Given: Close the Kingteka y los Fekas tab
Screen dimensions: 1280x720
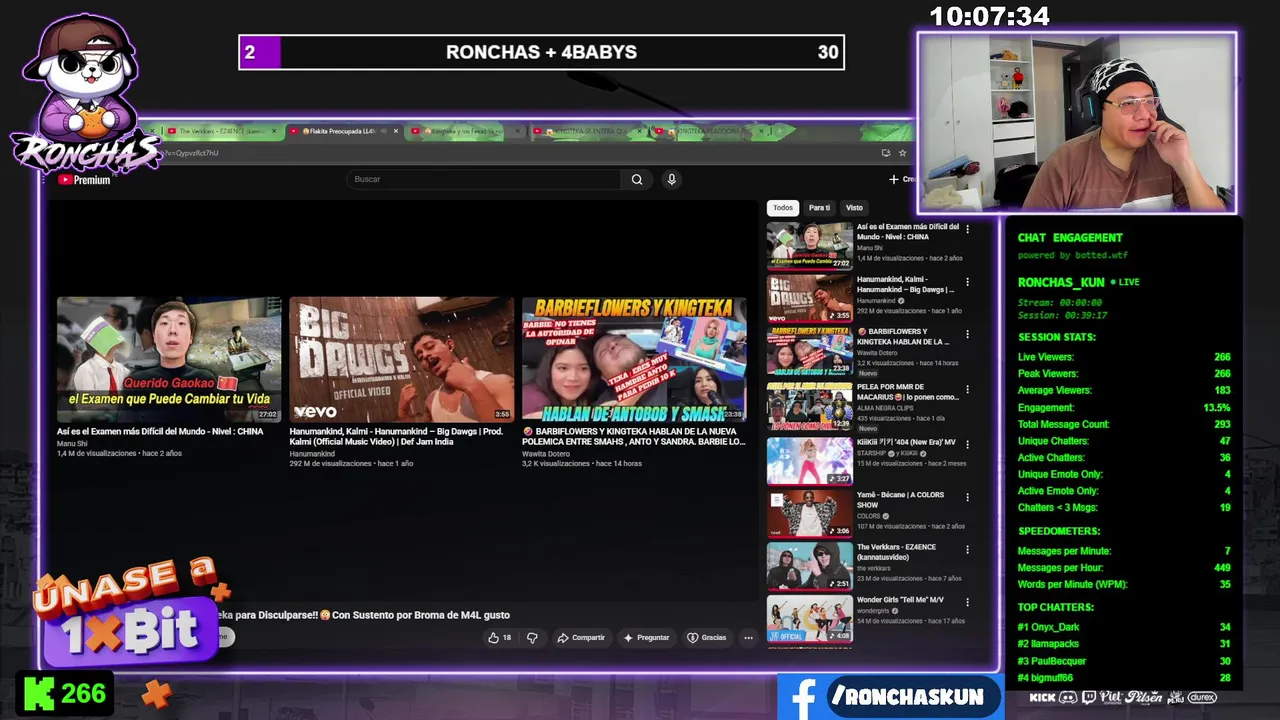Looking at the screenshot, I should [520, 131].
